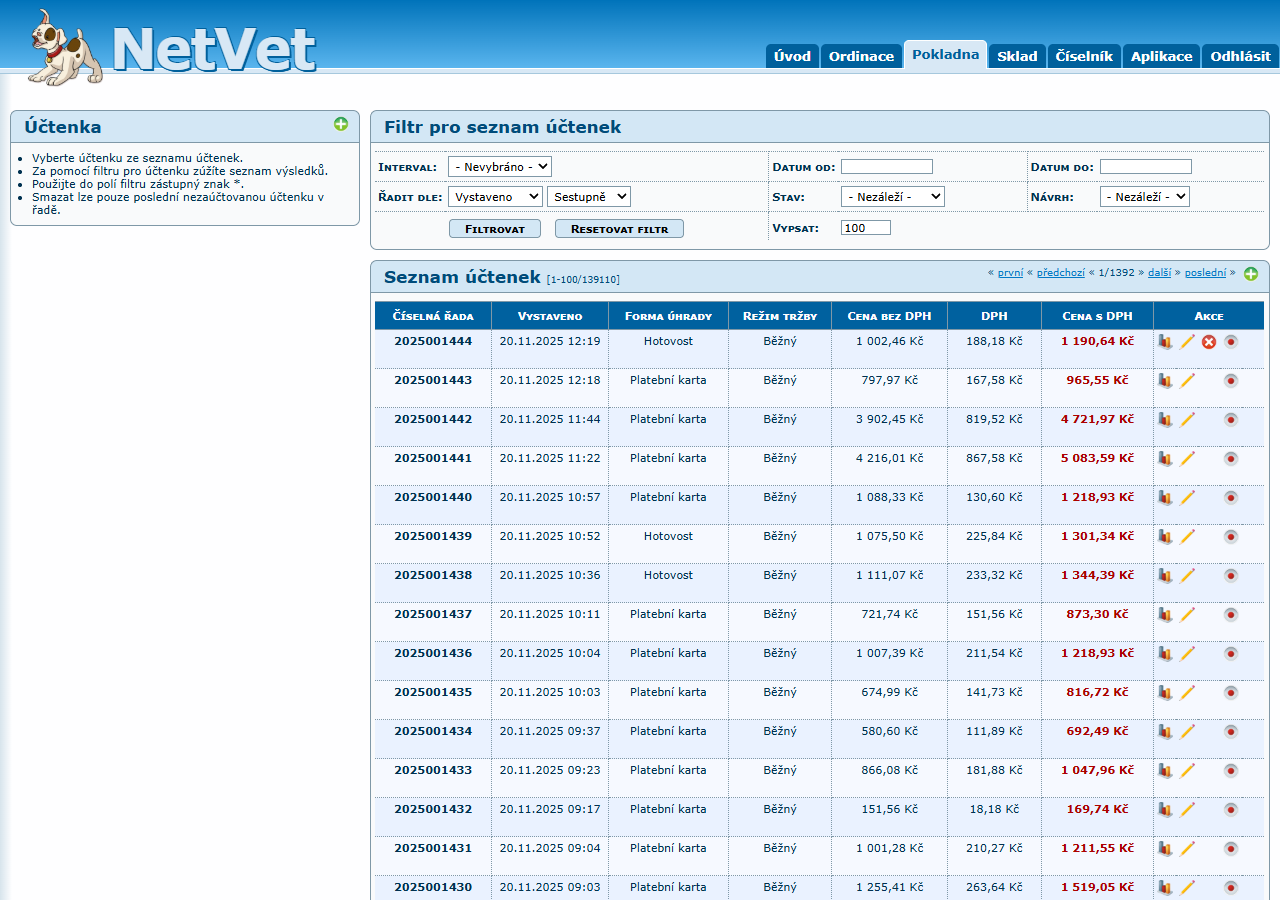Go to další page link
Screen dimensions: 1280x900
coord(1159,272)
